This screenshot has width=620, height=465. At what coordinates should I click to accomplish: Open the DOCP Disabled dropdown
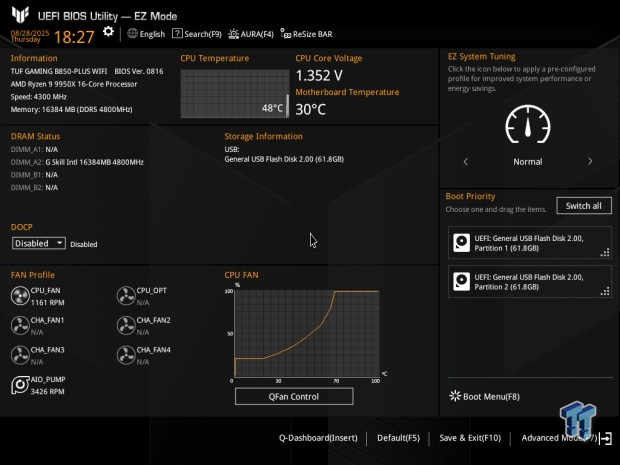tap(39, 243)
